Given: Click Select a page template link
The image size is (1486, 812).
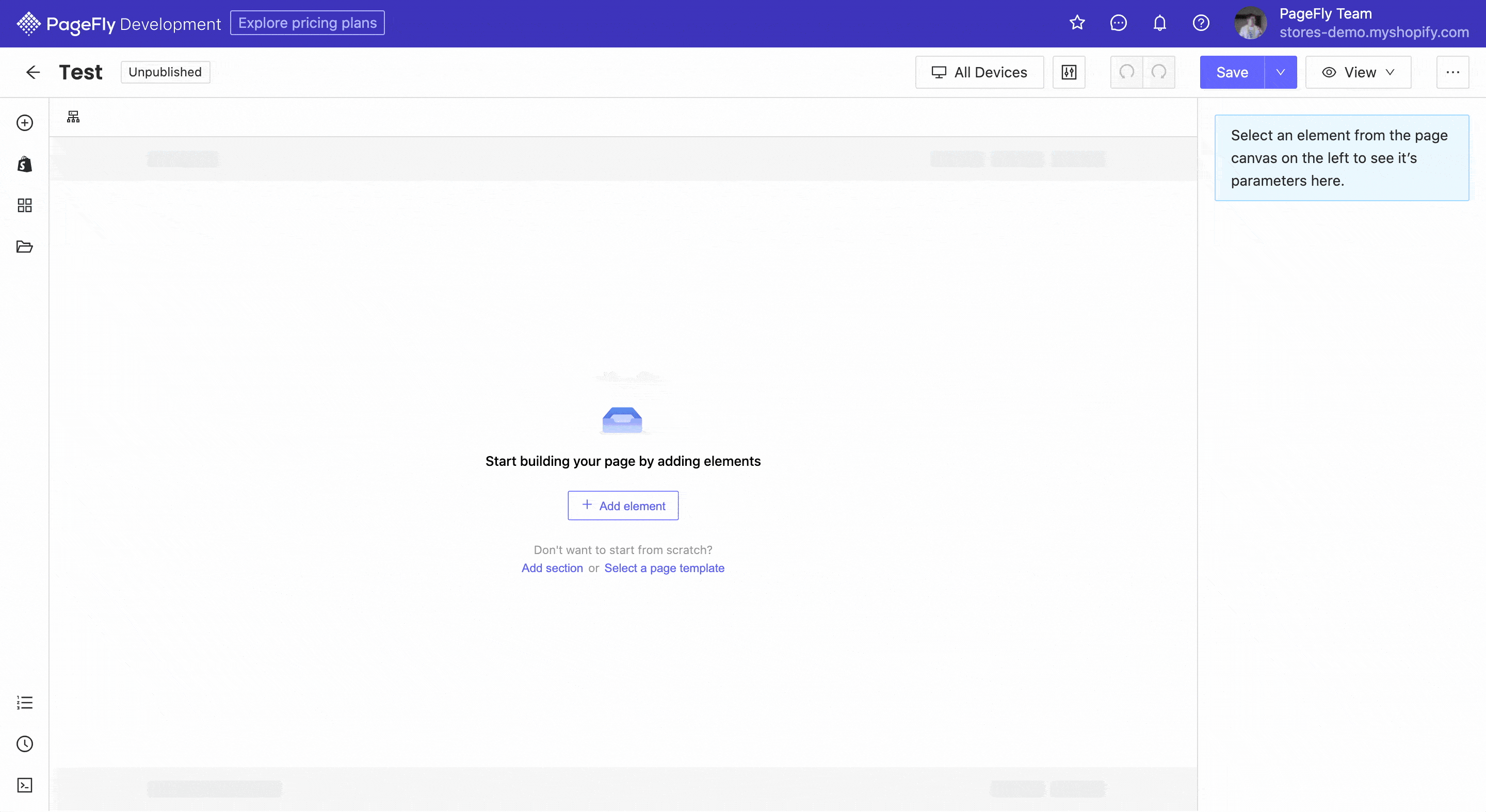Looking at the screenshot, I should click(665, 568).
